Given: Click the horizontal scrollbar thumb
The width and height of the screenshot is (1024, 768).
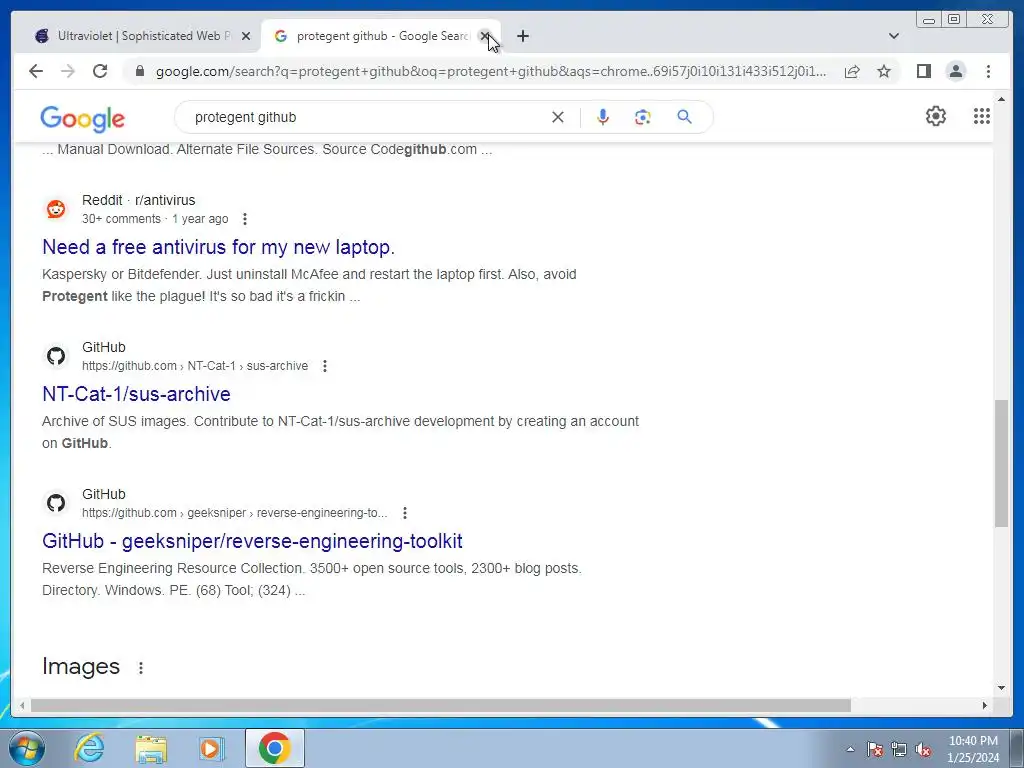Looking at the screenshot, I should (x=441, y=705).
